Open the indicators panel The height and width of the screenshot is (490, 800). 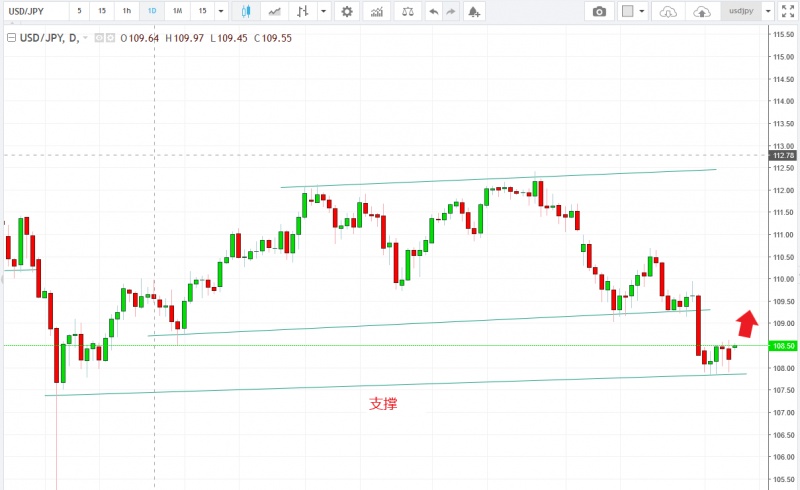[376, 11]
